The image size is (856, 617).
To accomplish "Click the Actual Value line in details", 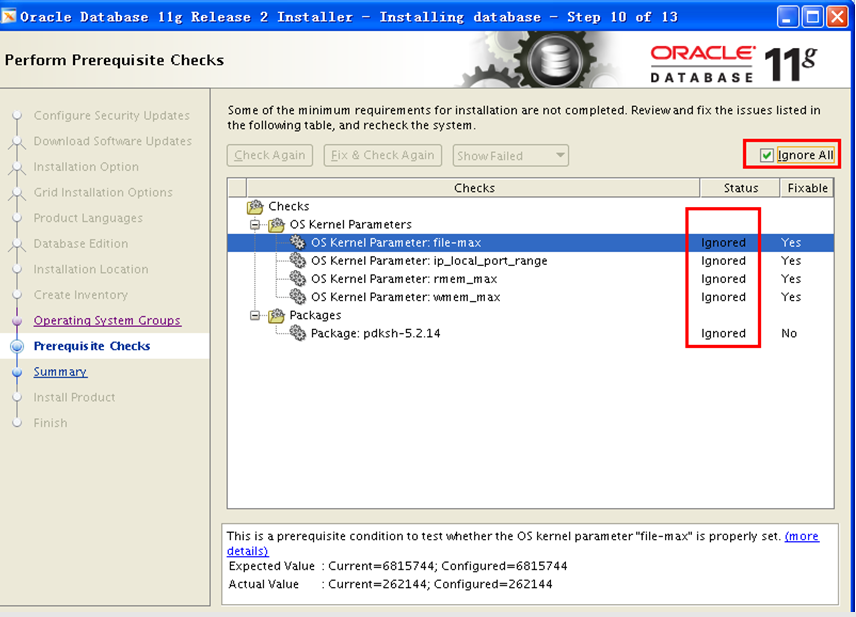I will pos(390,584).
